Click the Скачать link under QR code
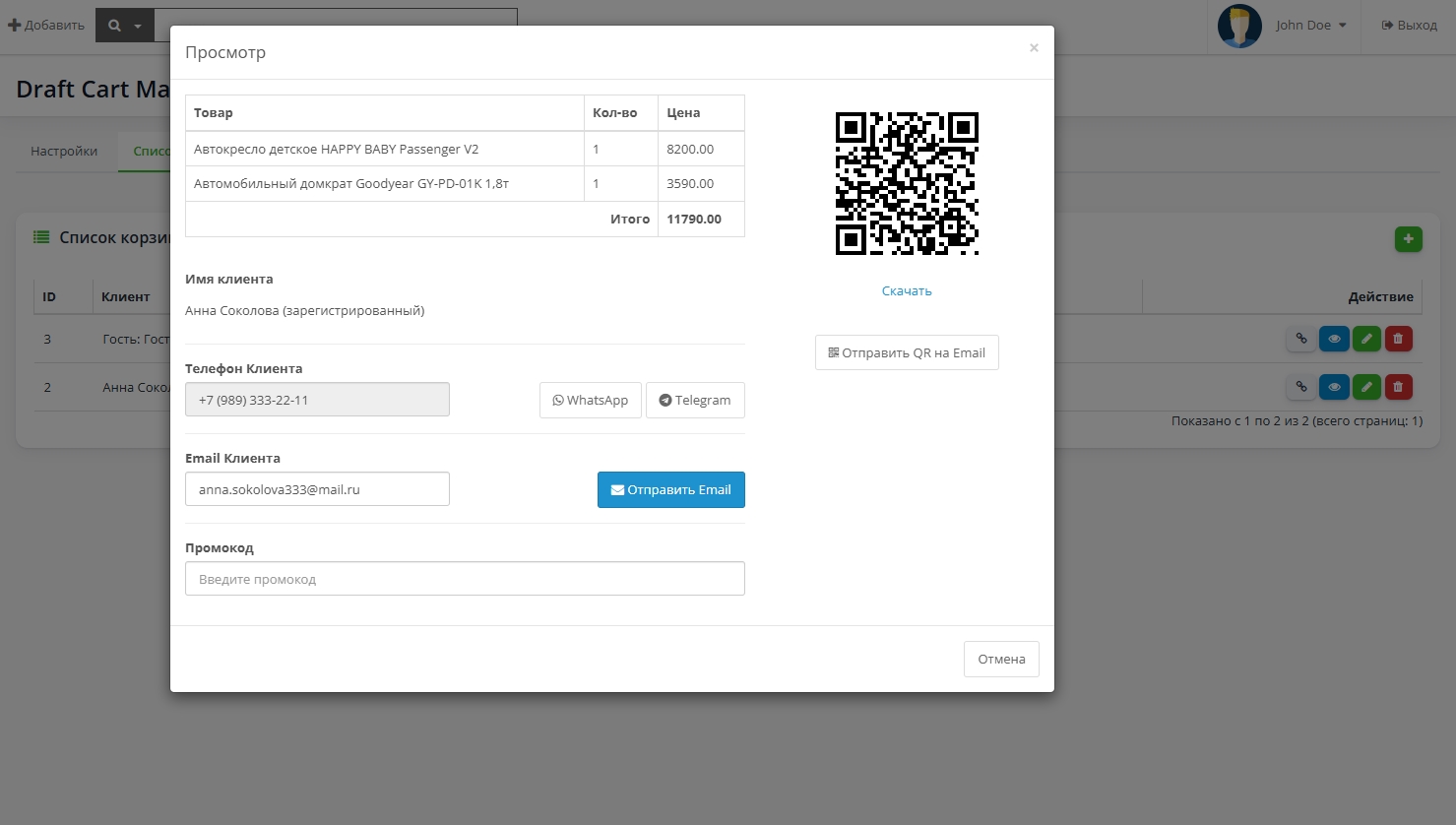The image size is (1456, 825). pyautogui.click(x=907, y=291)
